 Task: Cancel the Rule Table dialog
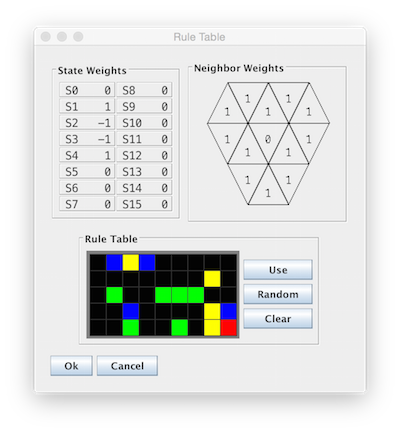pyautogui.click(x=127, y=366)
